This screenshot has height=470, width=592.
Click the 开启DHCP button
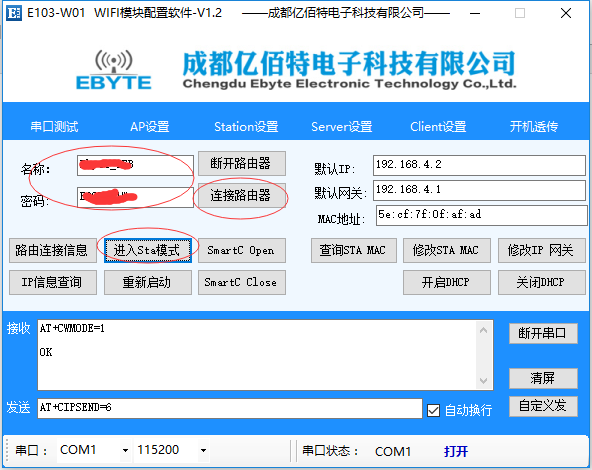coord(447,282)
